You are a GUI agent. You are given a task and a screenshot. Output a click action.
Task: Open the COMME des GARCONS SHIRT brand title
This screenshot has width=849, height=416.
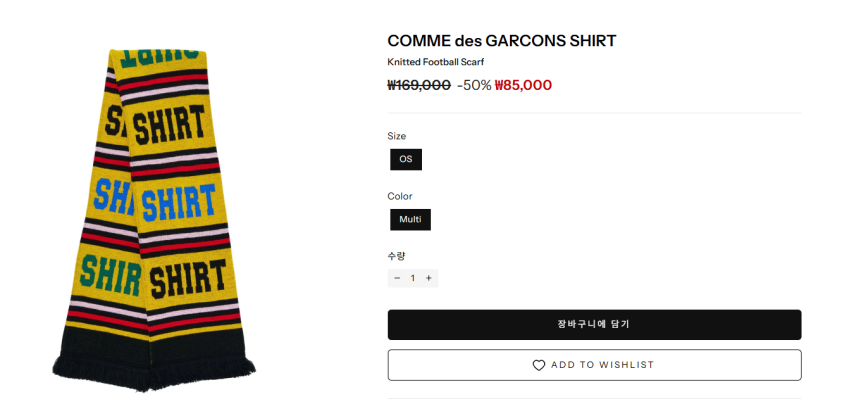[501, 41]
